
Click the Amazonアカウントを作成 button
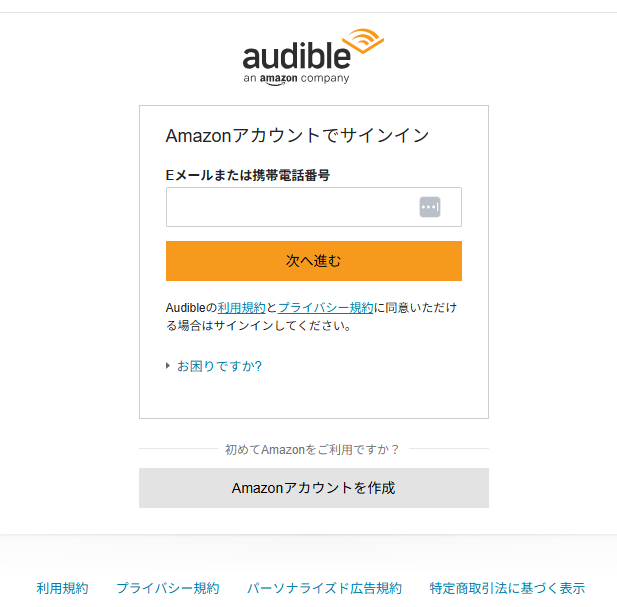313,488
